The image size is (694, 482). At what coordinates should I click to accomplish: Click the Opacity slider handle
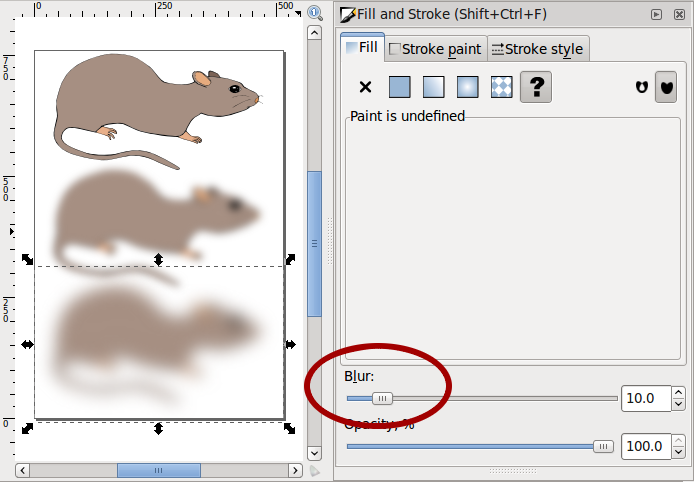click(x=603, y=447)
